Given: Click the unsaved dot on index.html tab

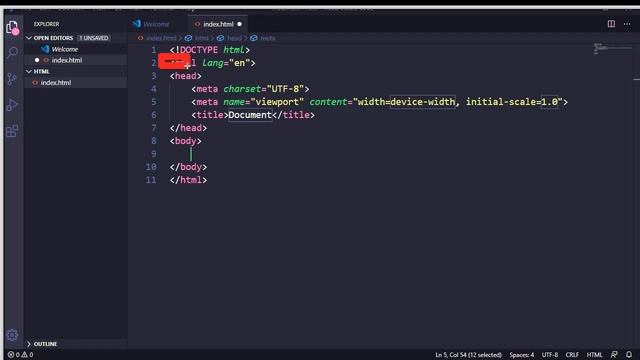Looking at the screenshot, I should 240,24.
